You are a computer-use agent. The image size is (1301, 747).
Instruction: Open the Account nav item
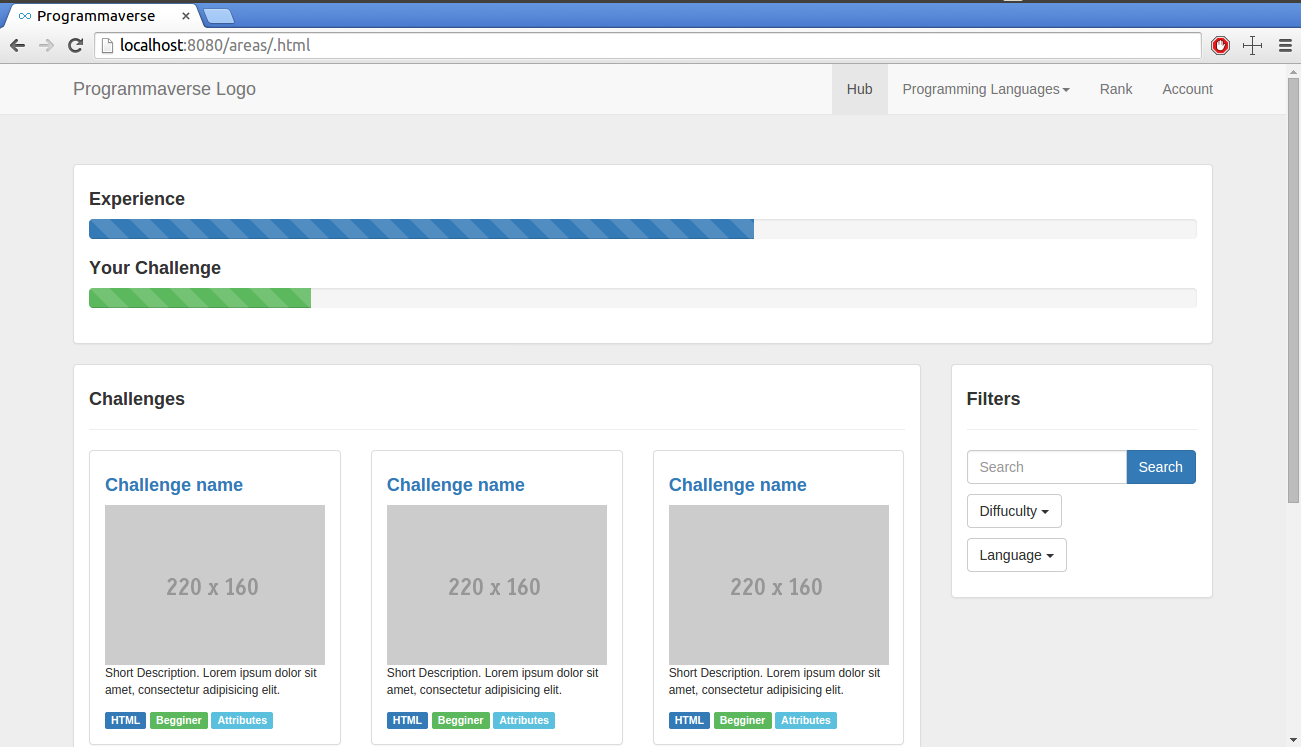(1187, 89)
